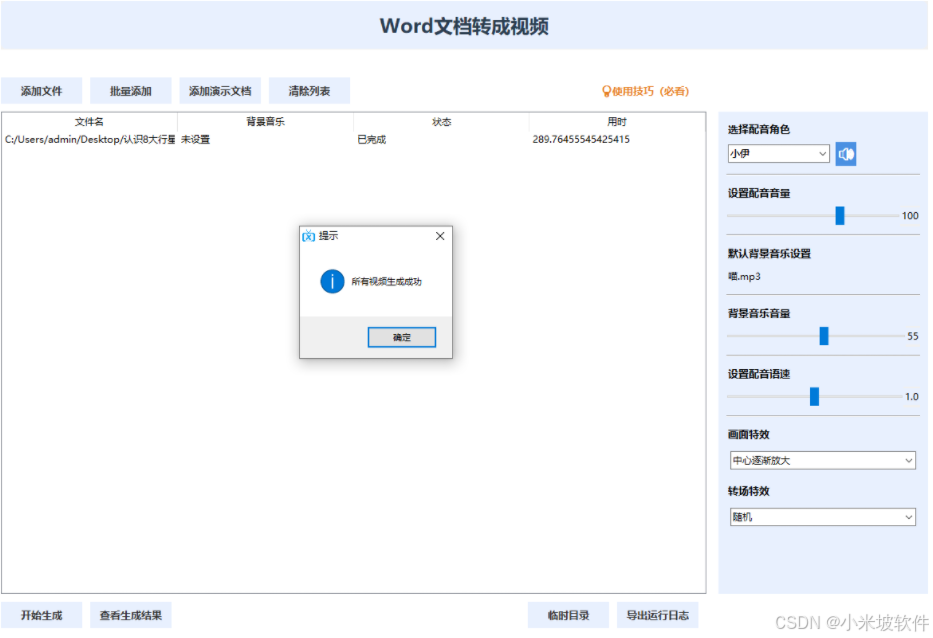Click the blue info icon in dialog
The image size is (933, 638).
point(332,282)
